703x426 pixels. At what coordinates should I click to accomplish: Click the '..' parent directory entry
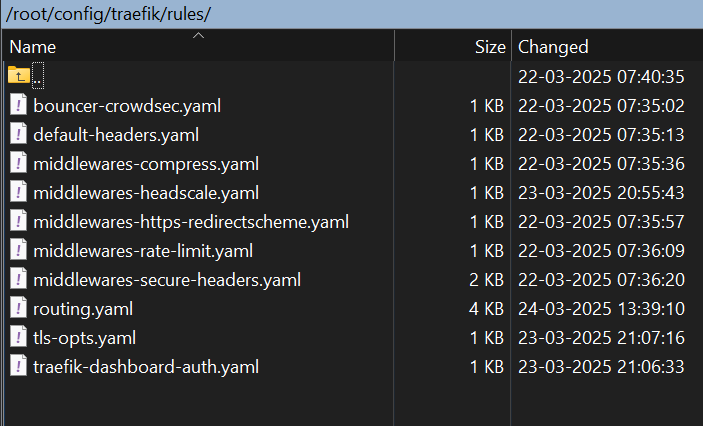point(38,76)
